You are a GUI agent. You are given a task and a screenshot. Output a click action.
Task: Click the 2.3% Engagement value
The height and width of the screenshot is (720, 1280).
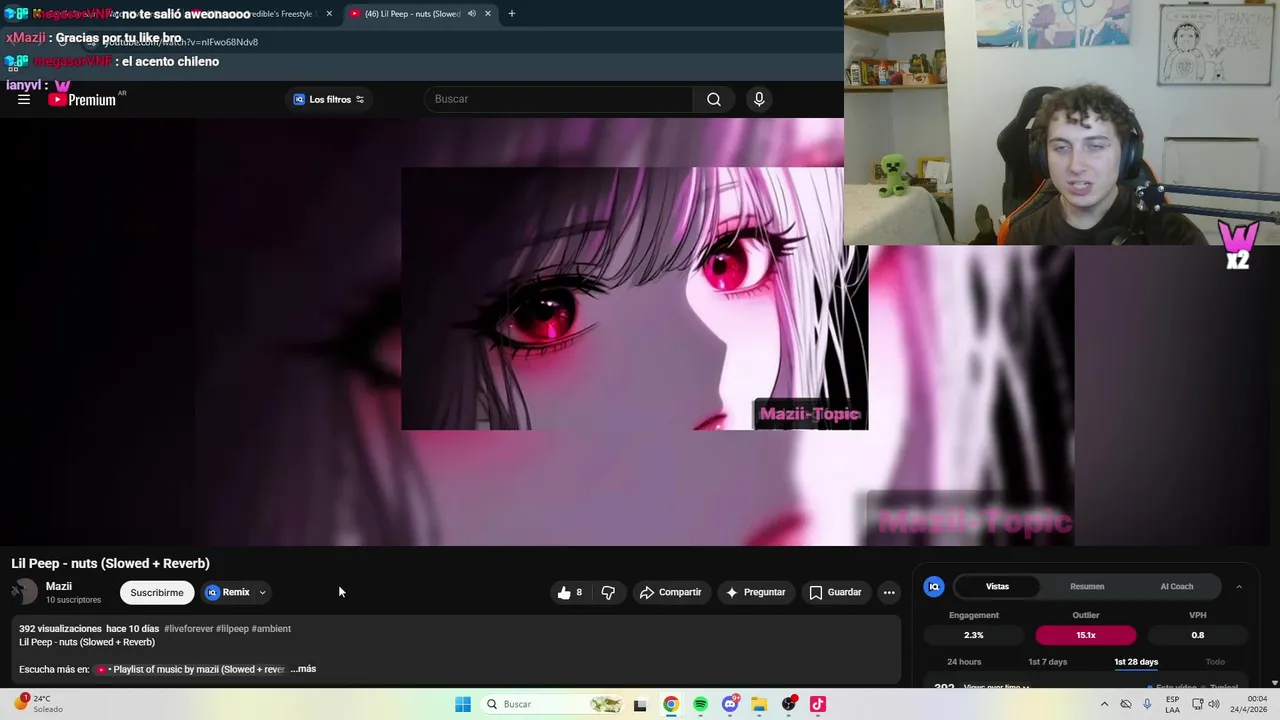click(973, 635)
